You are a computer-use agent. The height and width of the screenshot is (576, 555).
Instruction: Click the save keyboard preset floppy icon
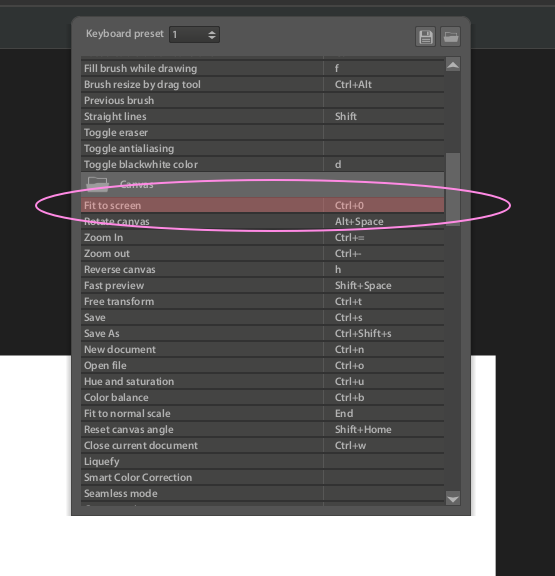click(425, 37)
